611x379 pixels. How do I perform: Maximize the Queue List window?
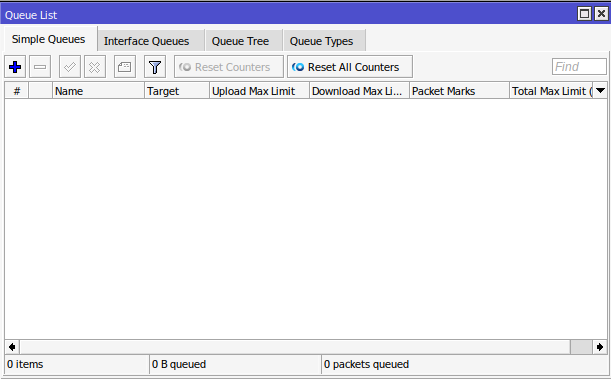coord(584,14)
